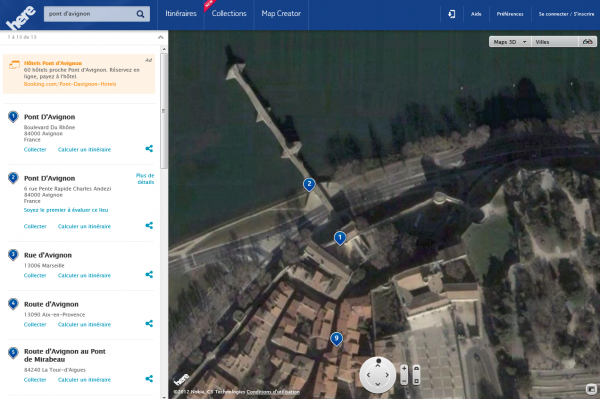Click map marker 9 over the rooftops
Viewport: 600px width, 399px height.
coord(336,339)
